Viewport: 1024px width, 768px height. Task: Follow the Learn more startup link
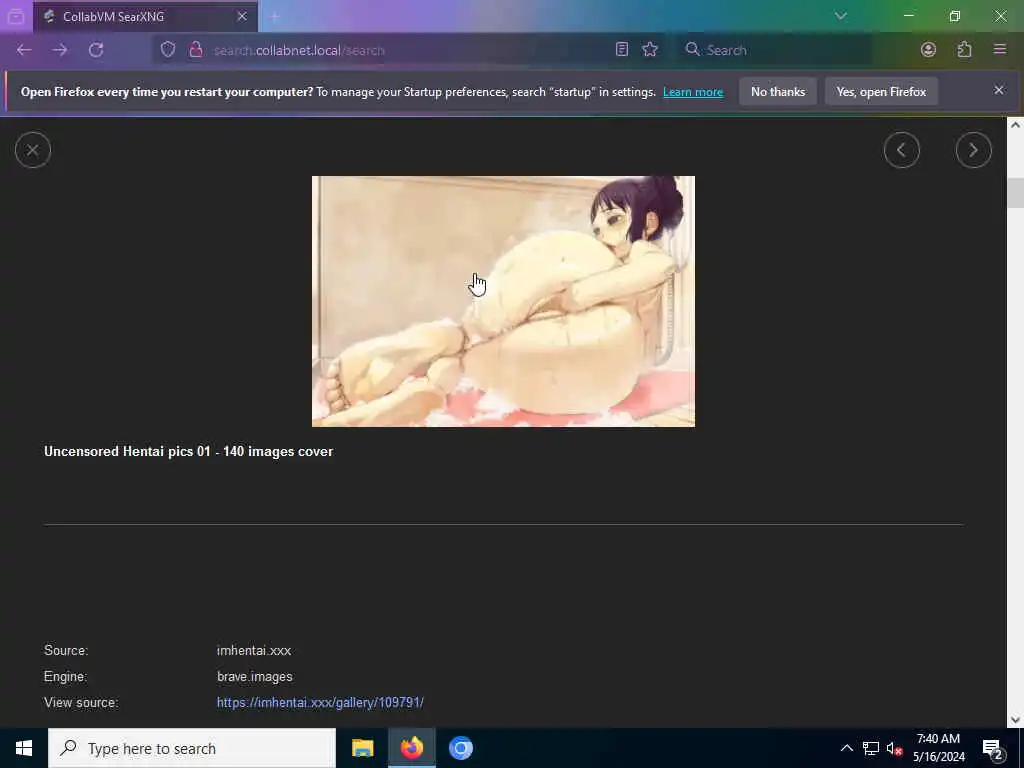pos(693,92)
